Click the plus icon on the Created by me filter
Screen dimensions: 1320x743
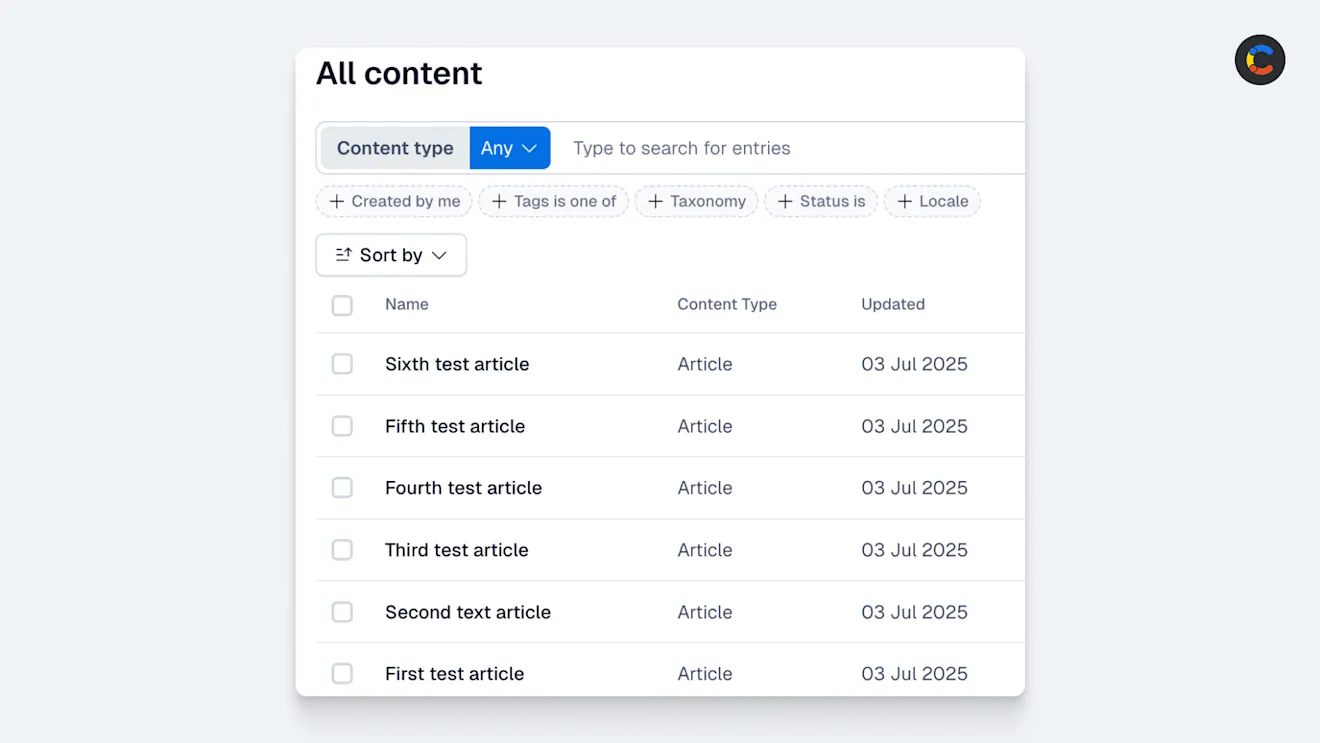point(337,201)
